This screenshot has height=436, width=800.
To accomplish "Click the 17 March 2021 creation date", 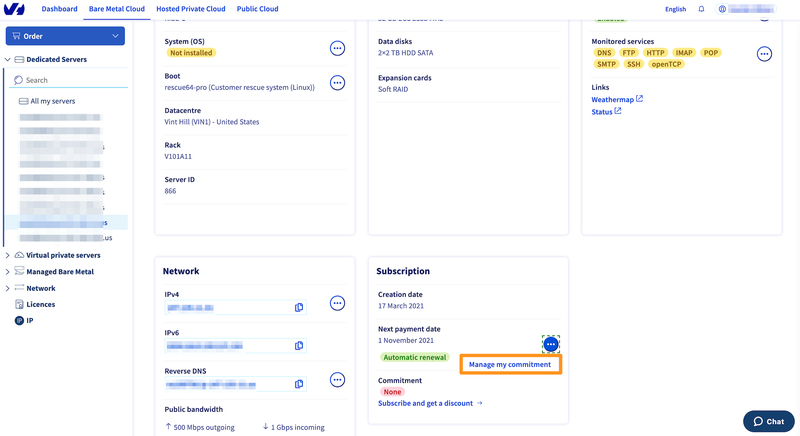I will (401, 305).
